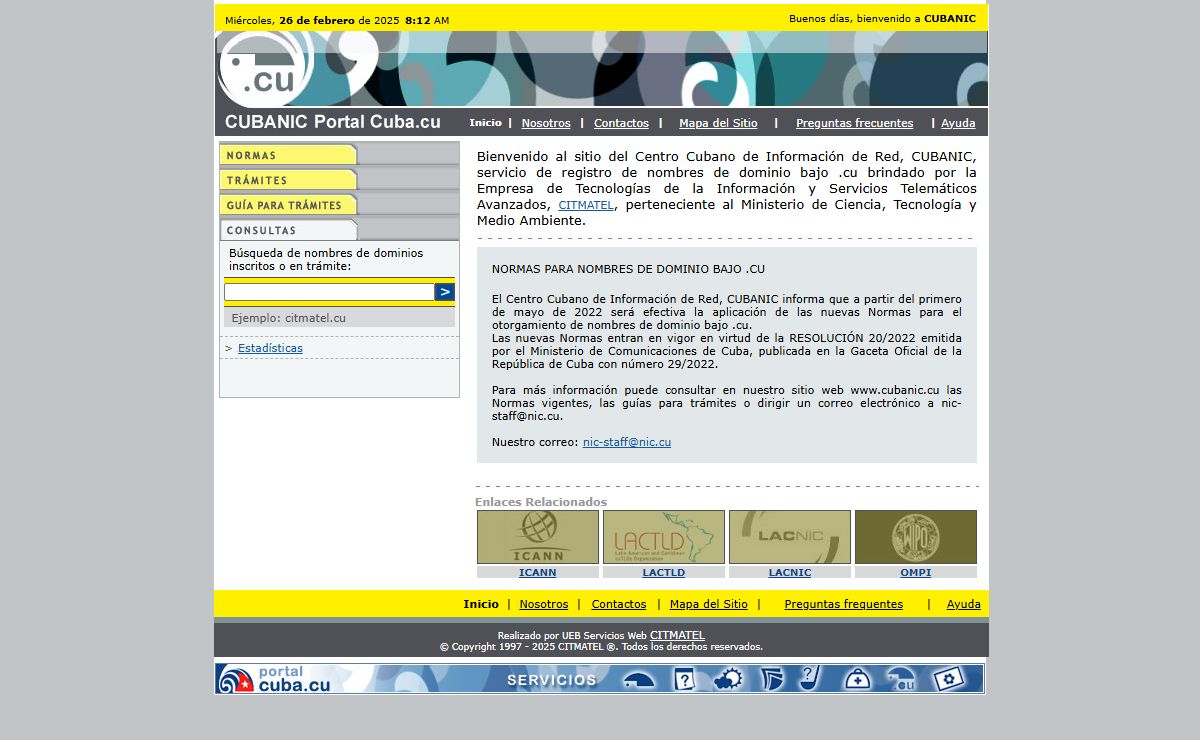The image size is (1200, 740).
Task: Click the 'Enlaces Relacionados' heading
Action: [x=541, y=502]
